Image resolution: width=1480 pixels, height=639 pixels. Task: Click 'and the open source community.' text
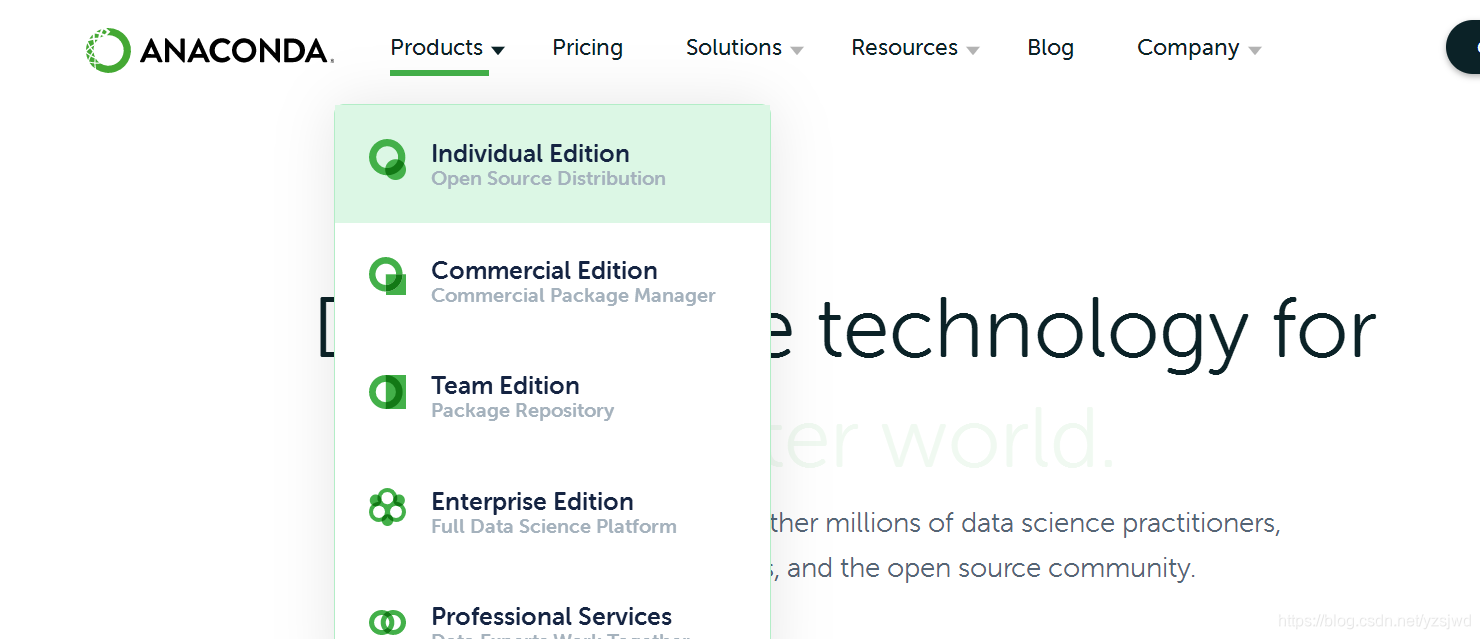991,569
